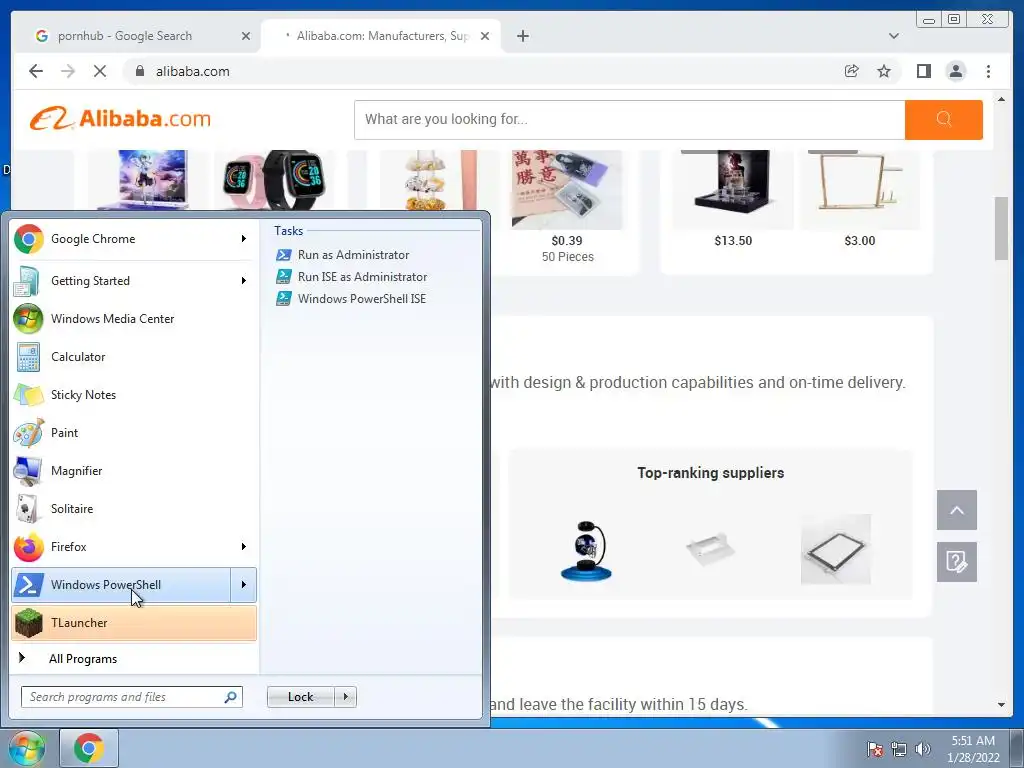
Task: Open volume speaker icon in tray
Action: pos(923,749)
